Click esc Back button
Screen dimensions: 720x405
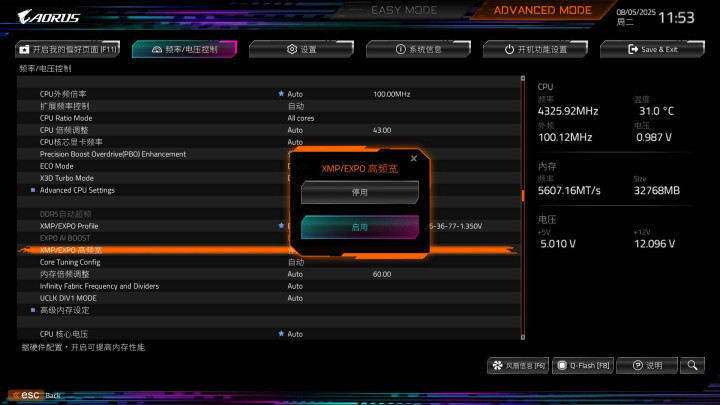coord(34,395)
